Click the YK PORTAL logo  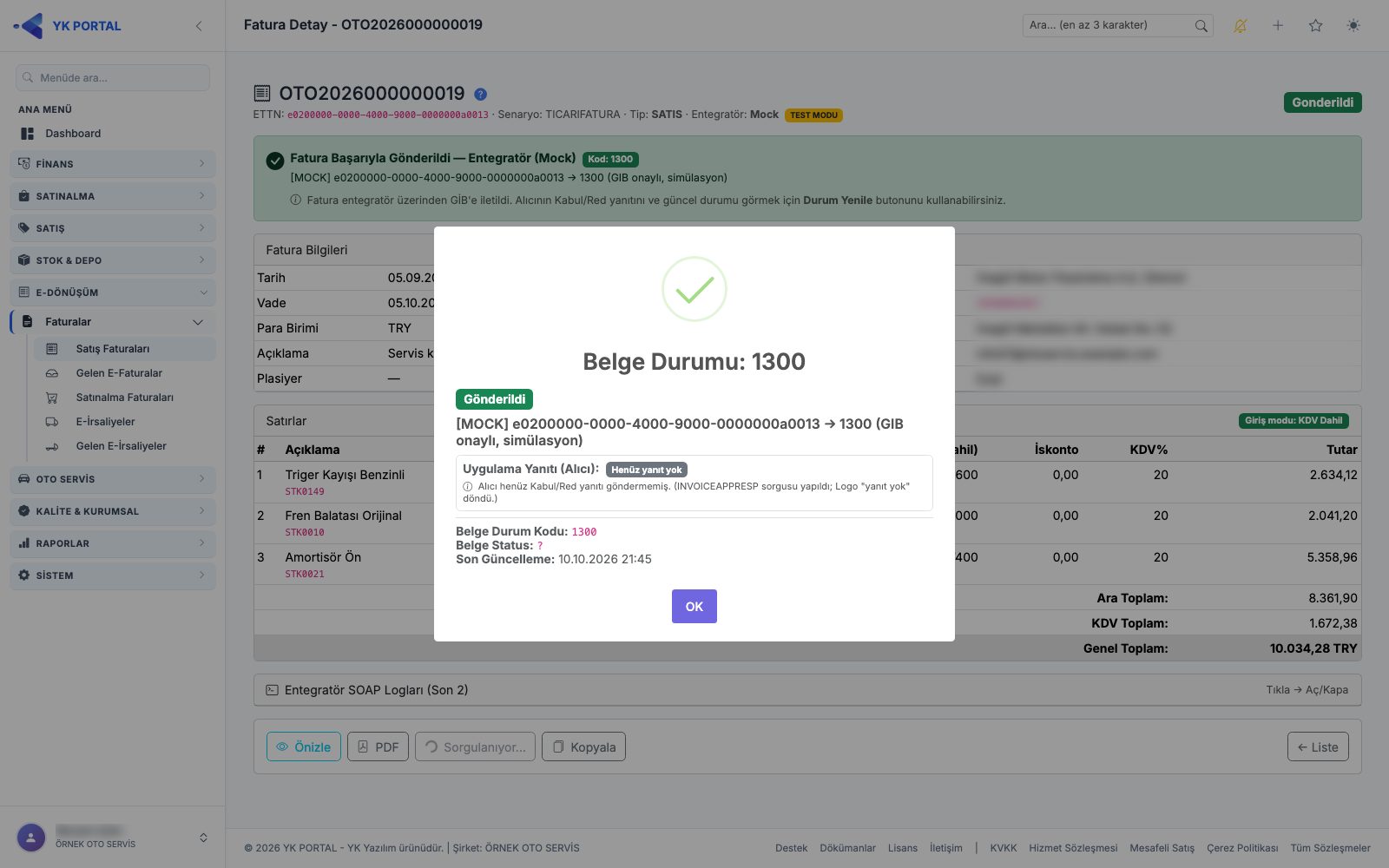68,26
